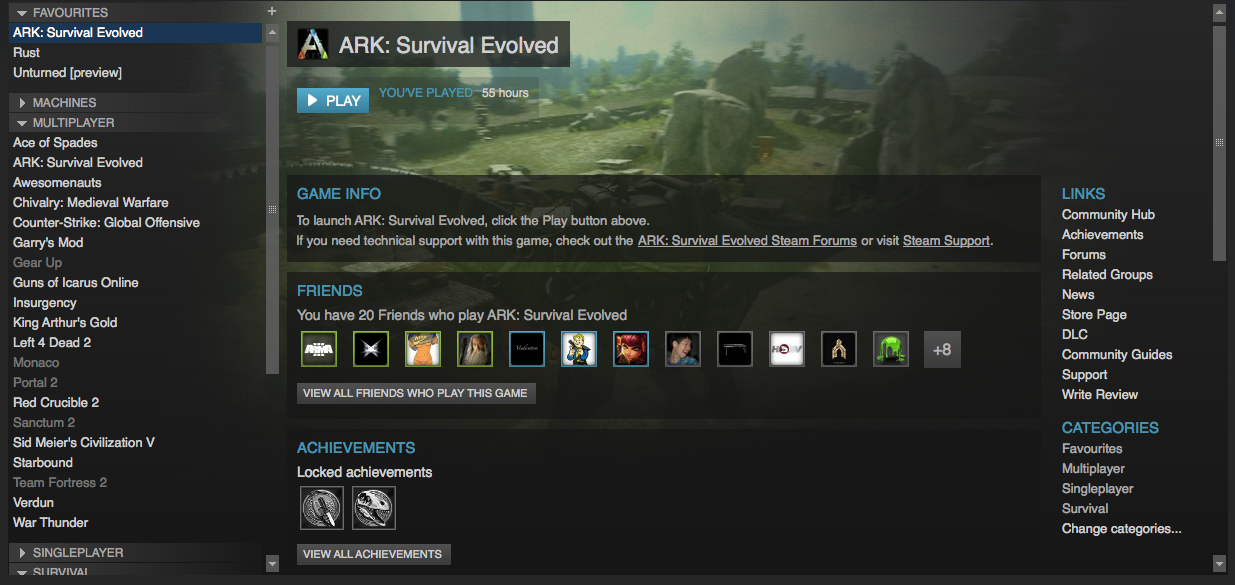Open the laughing person photo avatar
This screenshot has width=1235, height=585.
click(x=683, y=349)
